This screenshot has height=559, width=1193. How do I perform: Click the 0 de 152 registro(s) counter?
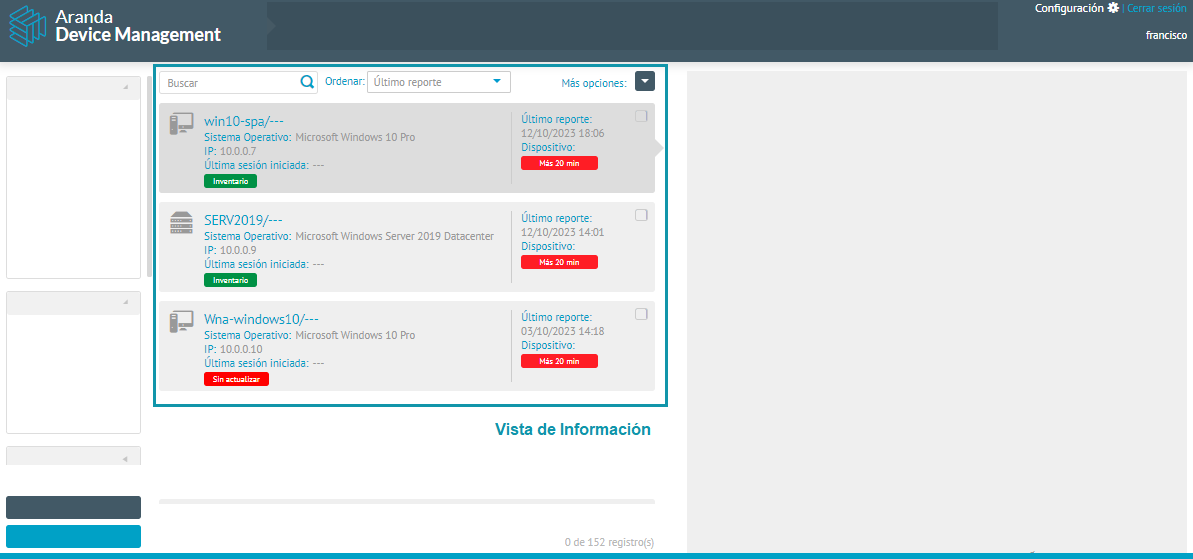coord(609,542)
